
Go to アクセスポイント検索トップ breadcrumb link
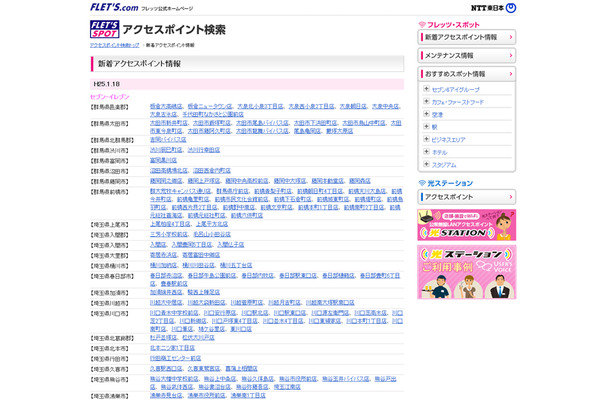pos(115,45)
